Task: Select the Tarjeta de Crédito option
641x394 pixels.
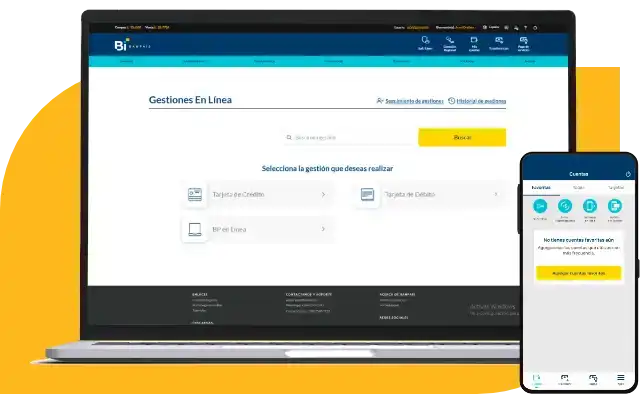Action: 258,195
